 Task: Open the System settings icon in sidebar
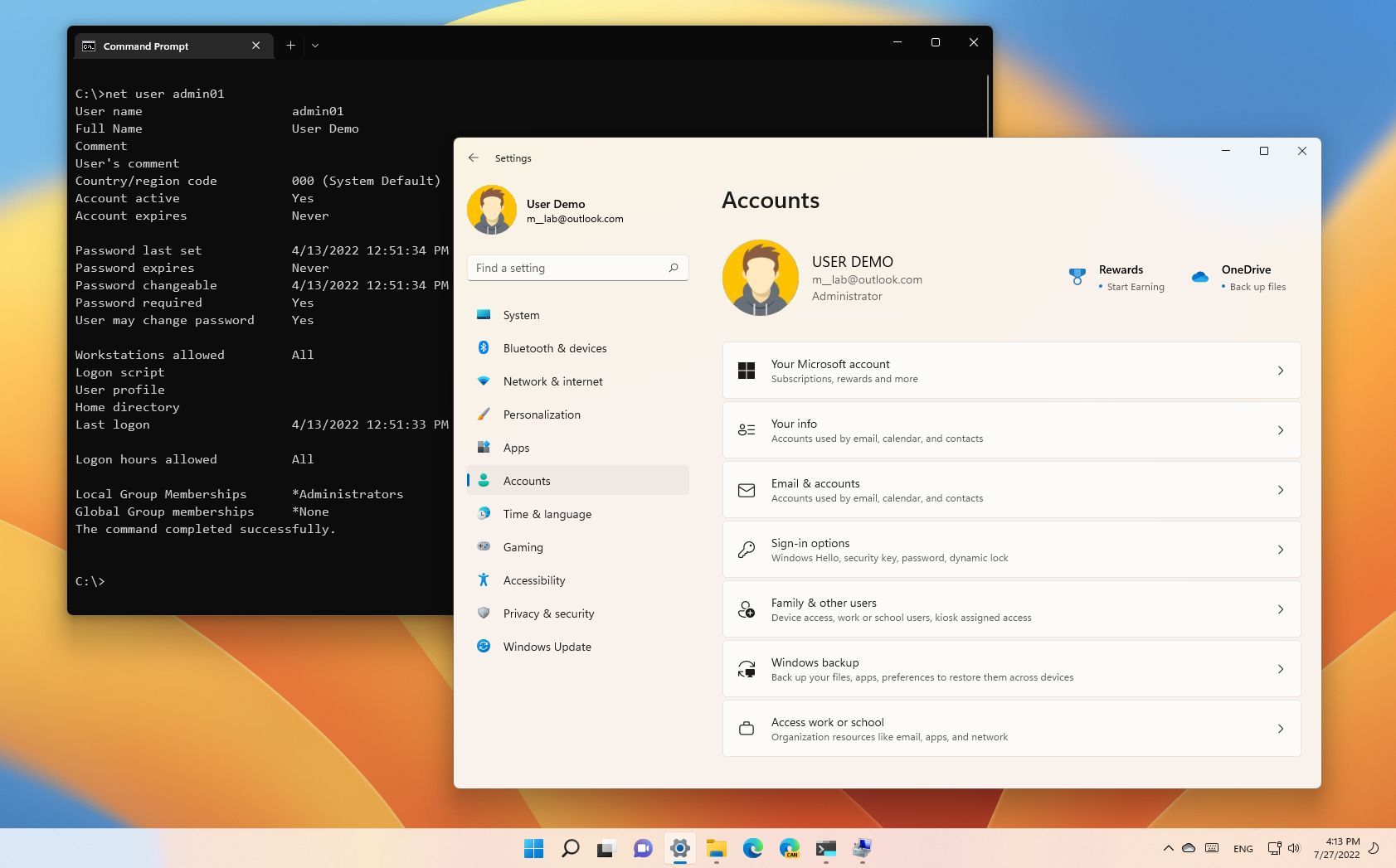484,315
